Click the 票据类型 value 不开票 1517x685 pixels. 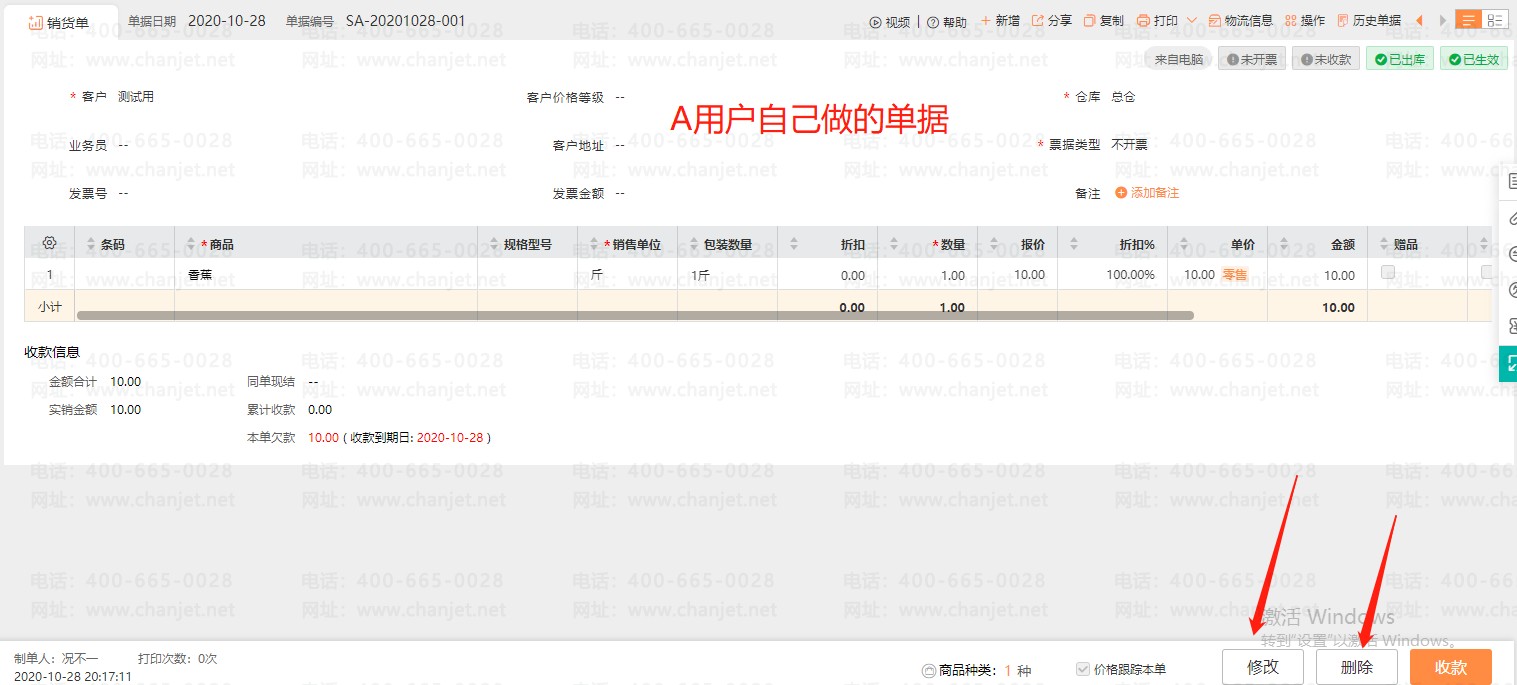point(1129,145)
